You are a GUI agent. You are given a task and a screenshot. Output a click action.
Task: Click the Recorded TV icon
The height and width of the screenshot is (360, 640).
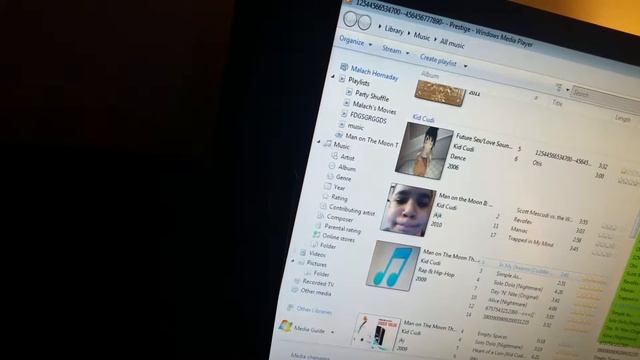coord(297,281)
